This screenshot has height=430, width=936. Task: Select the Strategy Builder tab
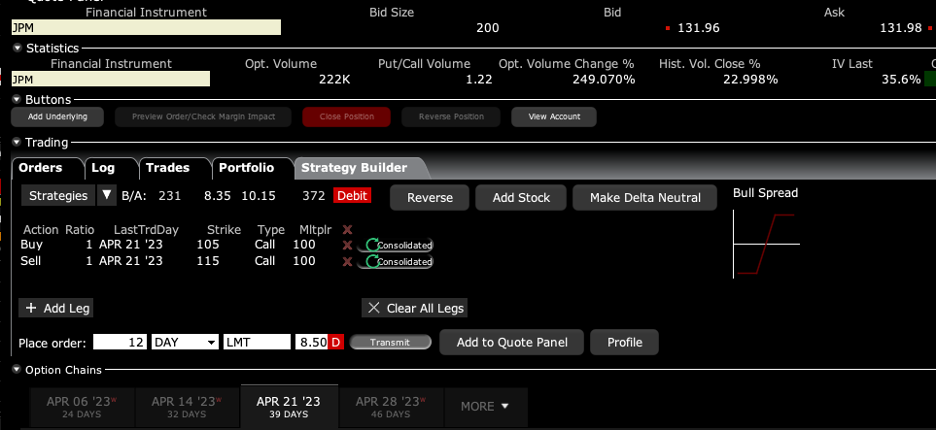354,168
